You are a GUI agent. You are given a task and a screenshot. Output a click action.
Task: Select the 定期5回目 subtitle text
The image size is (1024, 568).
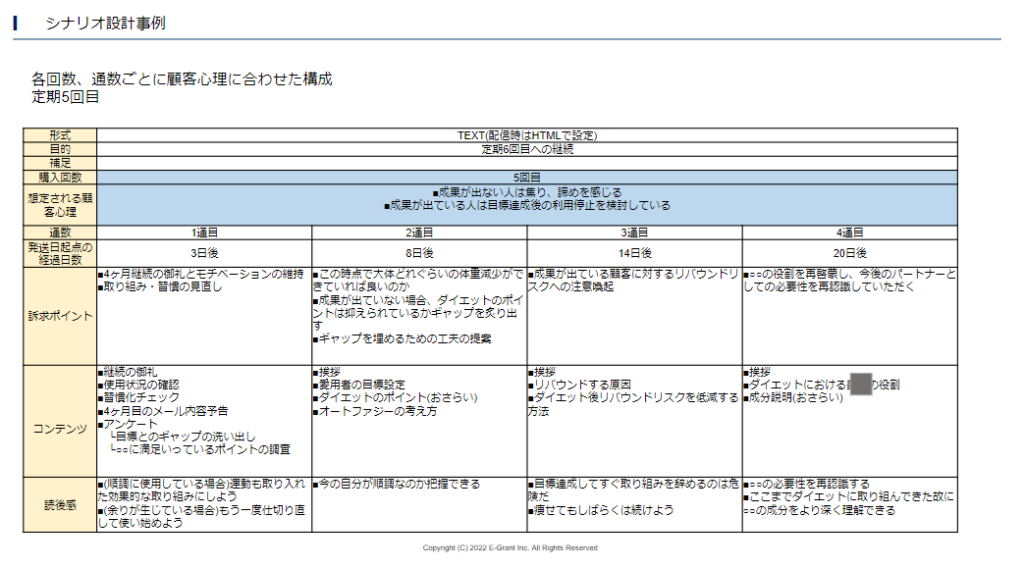[x=65, y=97]
